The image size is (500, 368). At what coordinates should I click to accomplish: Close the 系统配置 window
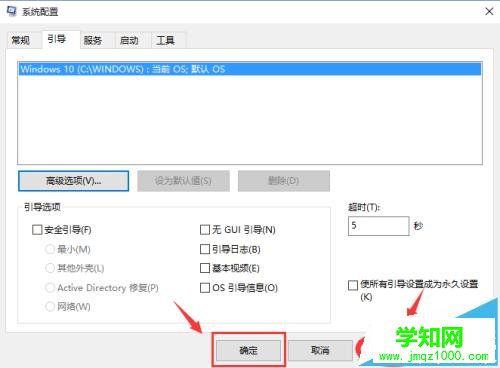coord(489,12)
